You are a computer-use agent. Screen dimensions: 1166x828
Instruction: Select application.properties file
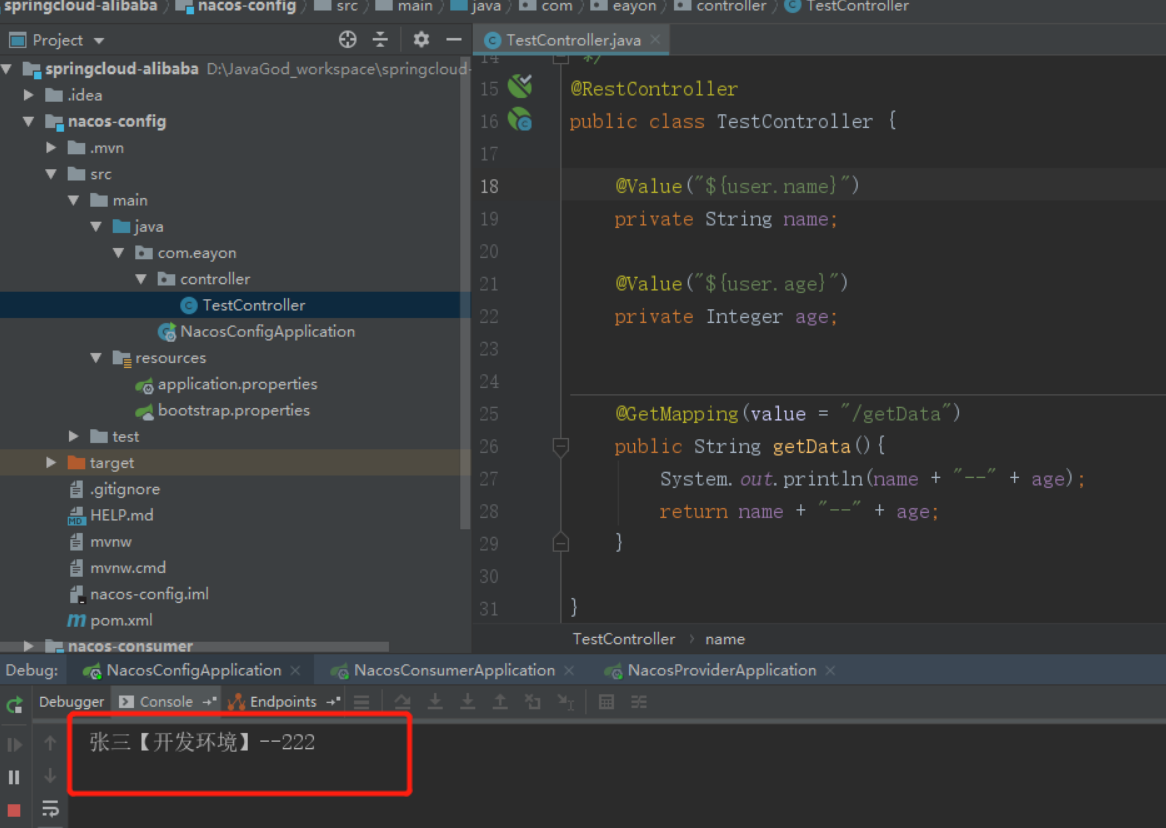coord(235,384)
